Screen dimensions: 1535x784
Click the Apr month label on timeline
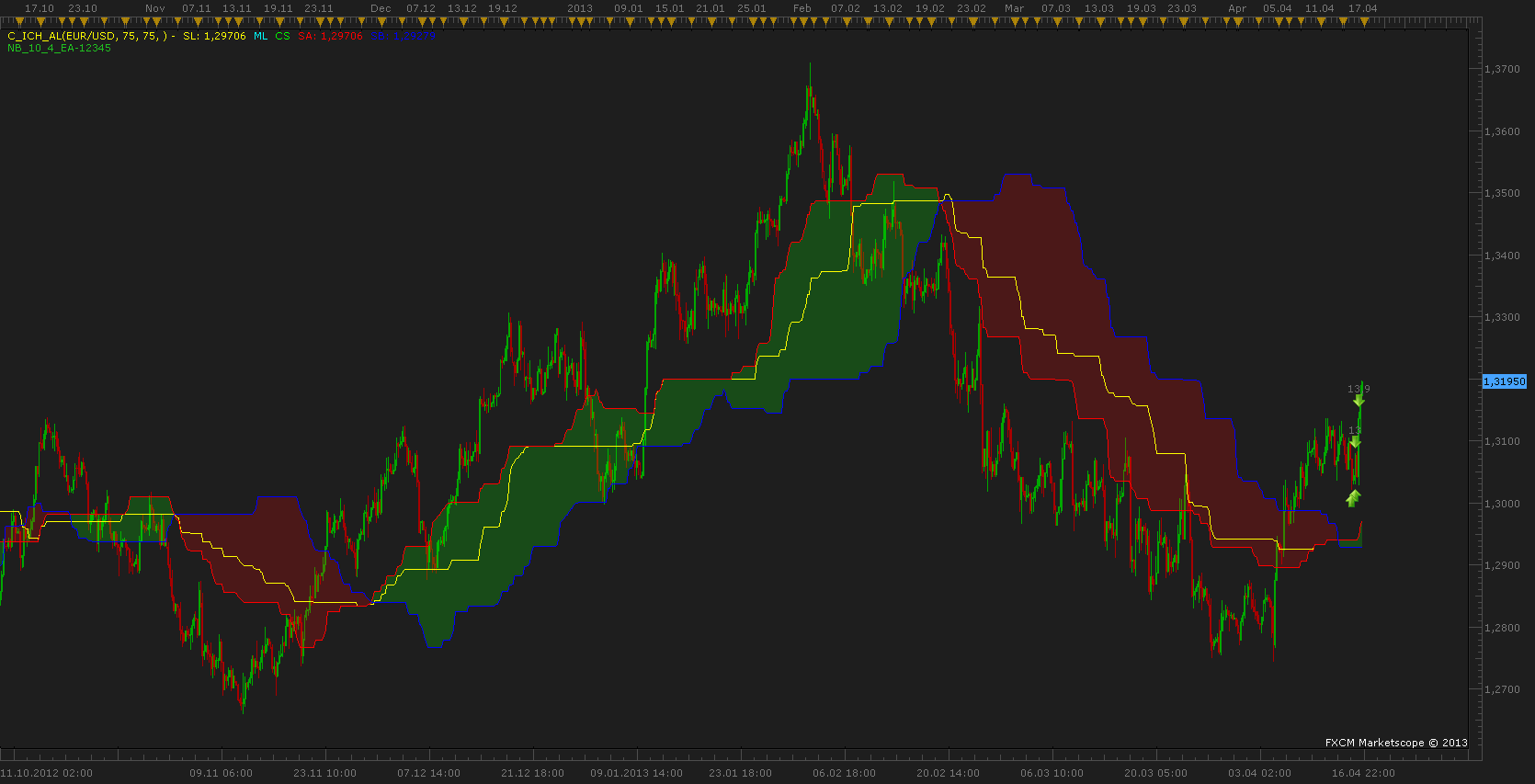tap(1238, 8)
